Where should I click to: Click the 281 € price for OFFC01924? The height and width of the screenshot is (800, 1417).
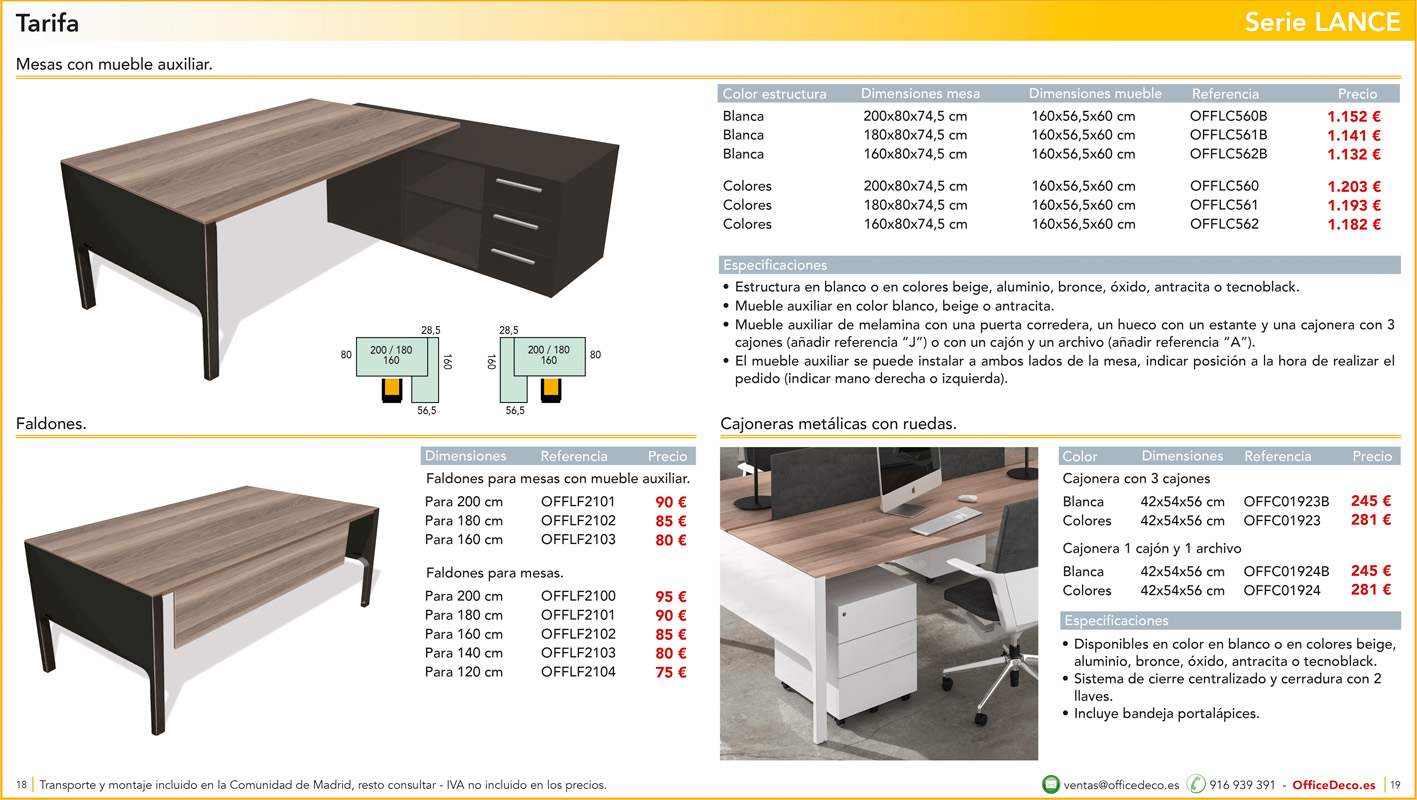point(1371,590)
